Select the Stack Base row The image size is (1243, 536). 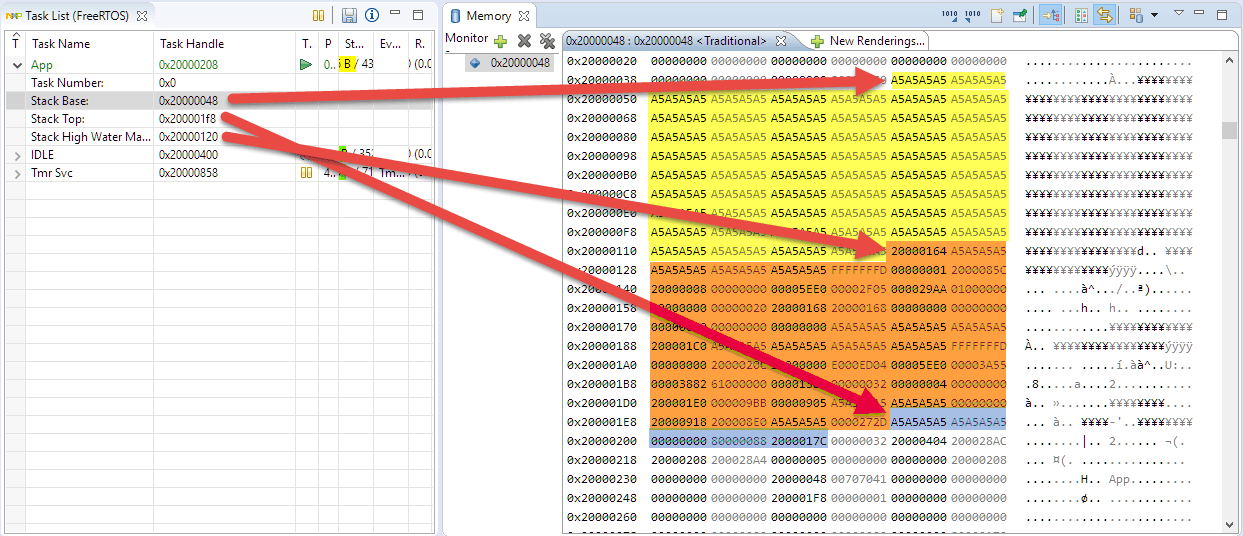[218, 101]
